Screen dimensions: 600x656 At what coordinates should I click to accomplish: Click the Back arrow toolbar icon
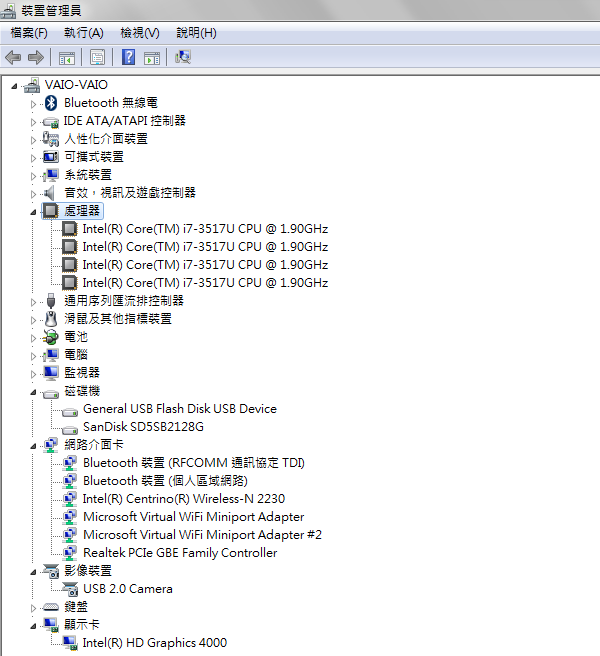pos(13,57)
